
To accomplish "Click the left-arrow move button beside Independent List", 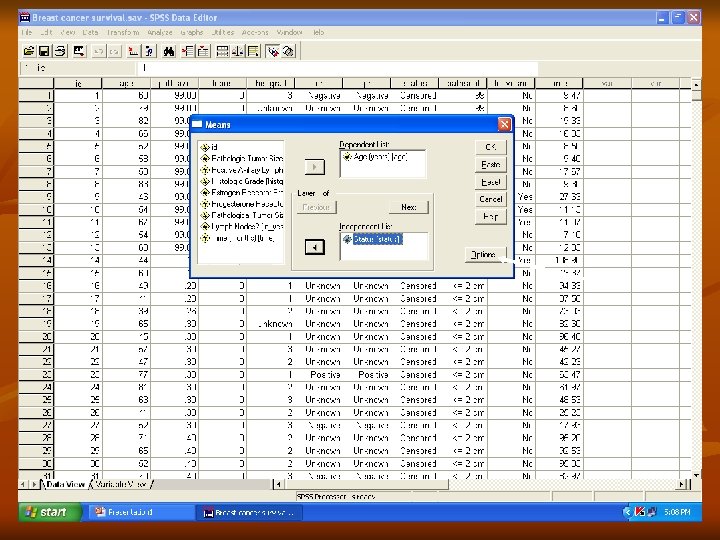I will [x=315, y=247].
